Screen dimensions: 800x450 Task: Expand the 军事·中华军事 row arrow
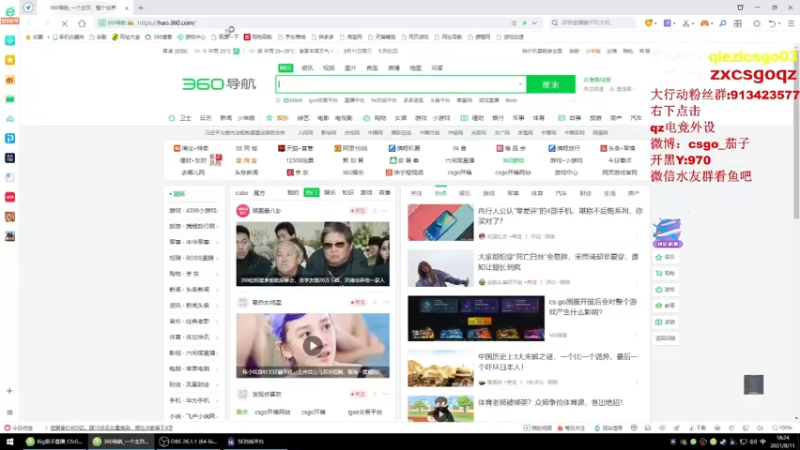tap(217, 242)
